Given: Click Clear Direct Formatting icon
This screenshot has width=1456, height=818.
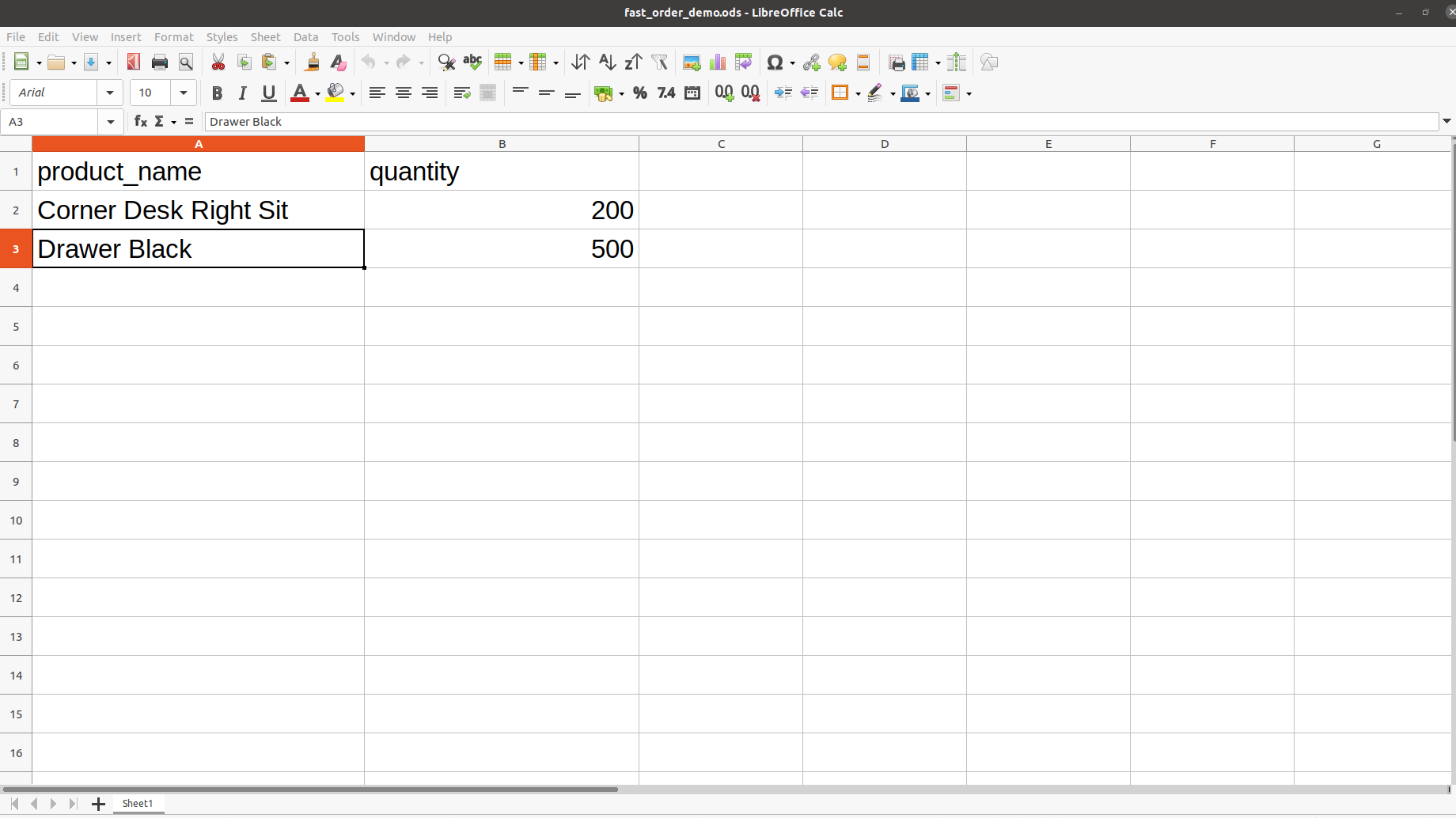Looking at the screenshot, I should [339, 62].
